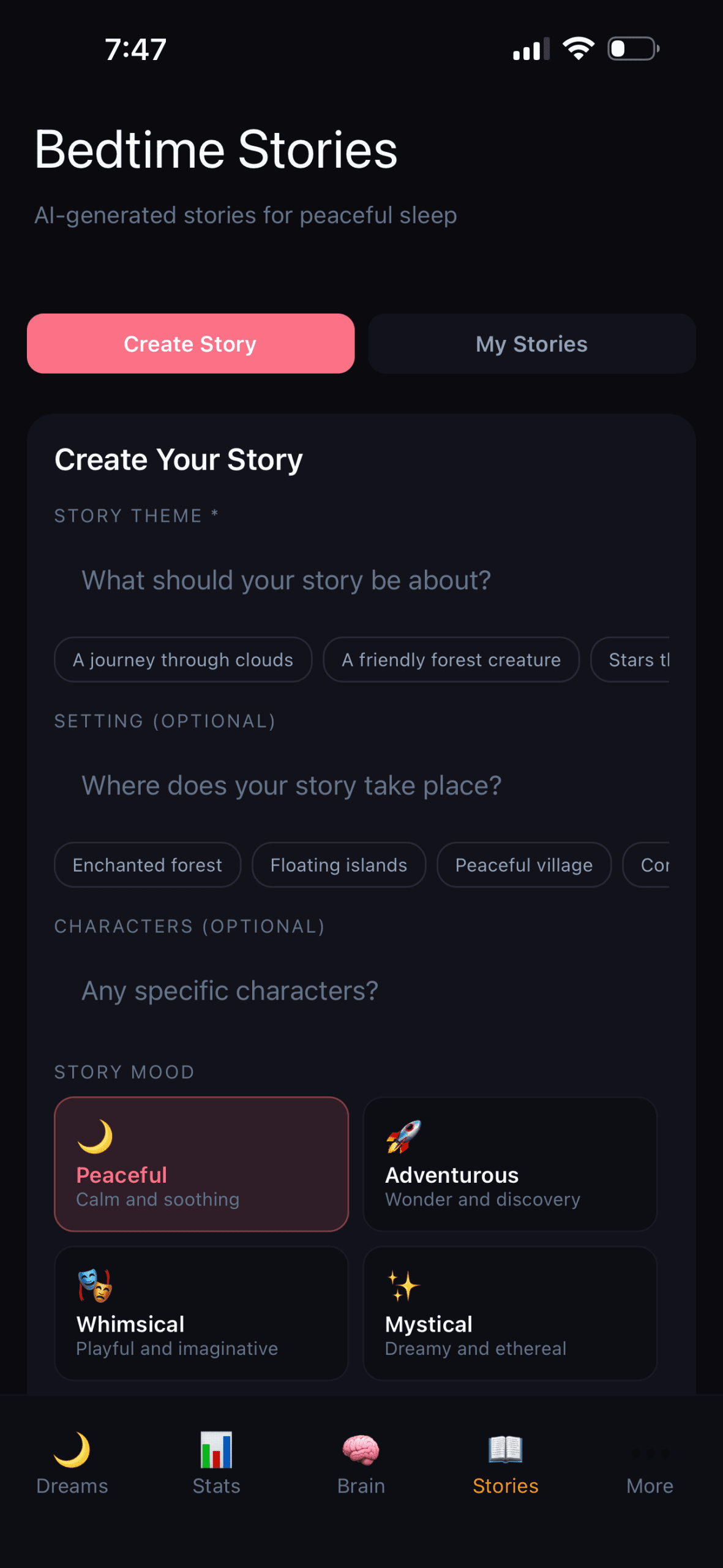Pick 'Peaceful village' as the setting
This screenshot has height=1568, width=723.
(523, 865)
